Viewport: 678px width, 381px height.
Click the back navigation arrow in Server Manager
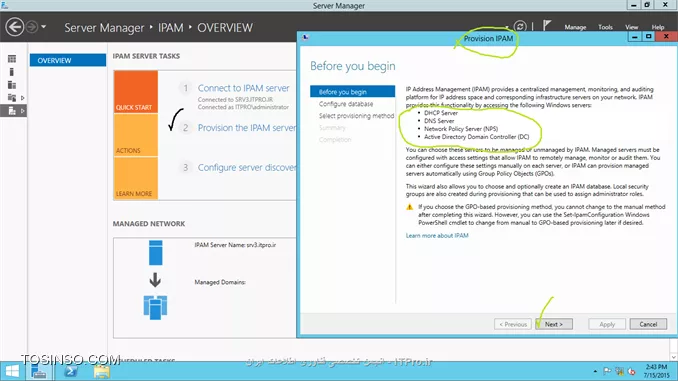point(15,27)
